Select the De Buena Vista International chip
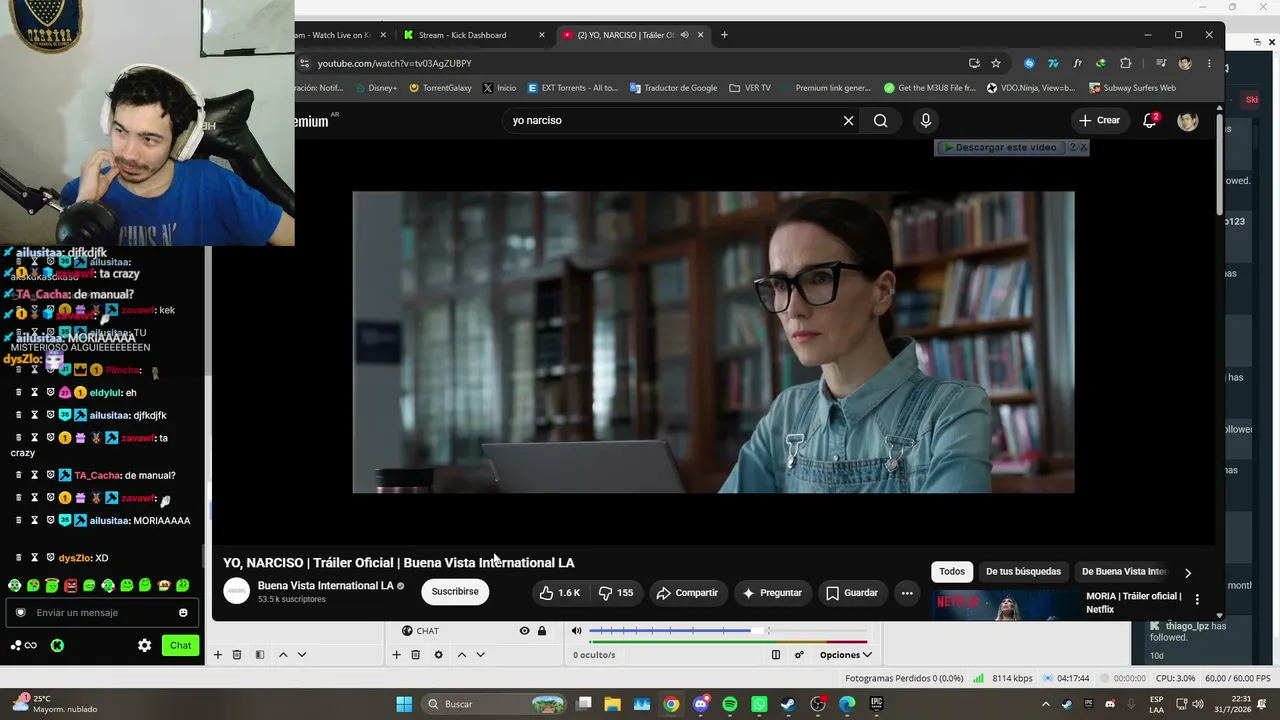This screenshot has height=720, width=1280. coord(1124,572)
